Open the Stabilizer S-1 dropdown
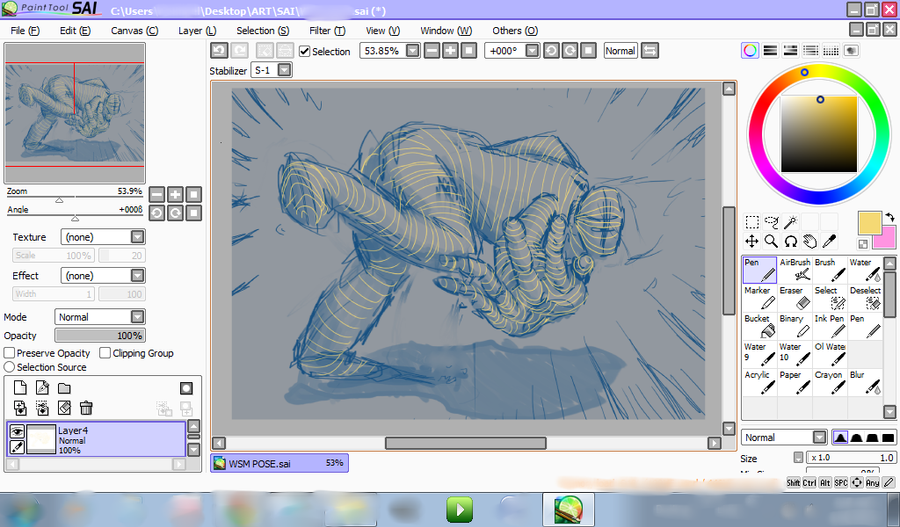Screen dimensions: 900x527 pyautogui.click(x=285, y=70)
